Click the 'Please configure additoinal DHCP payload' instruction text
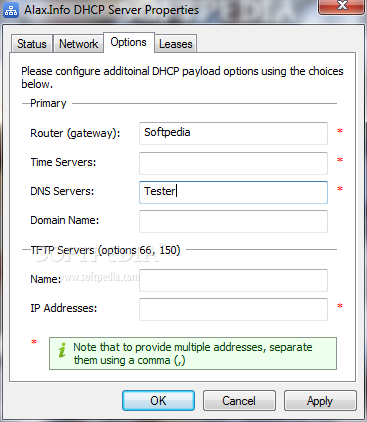The width and height of the screenshot is (367, 422). click(182, 77)
